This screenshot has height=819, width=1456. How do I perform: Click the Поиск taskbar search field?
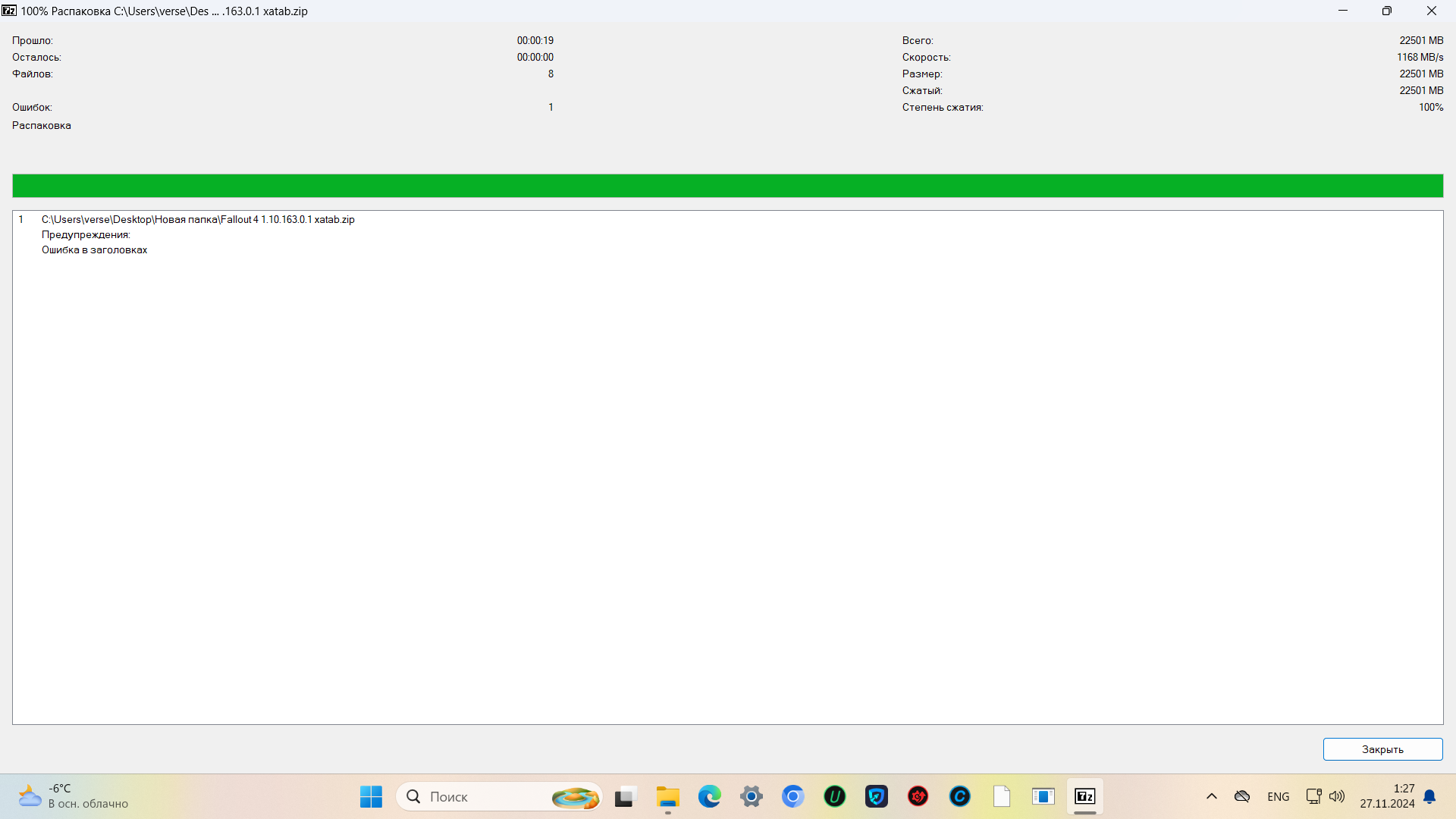click(x=485, y=796)
